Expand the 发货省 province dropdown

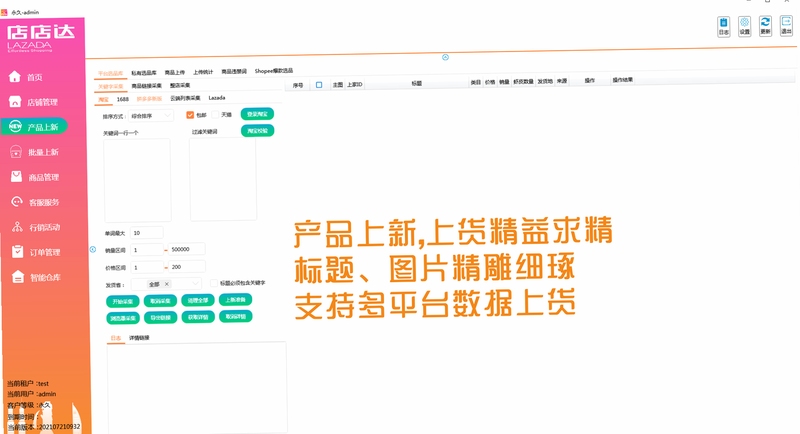click(166, 284)
